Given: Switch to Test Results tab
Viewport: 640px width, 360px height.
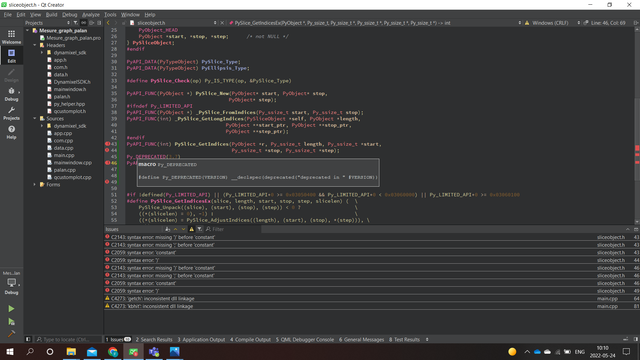Looking at the screenshot, I should coord(404,339).
